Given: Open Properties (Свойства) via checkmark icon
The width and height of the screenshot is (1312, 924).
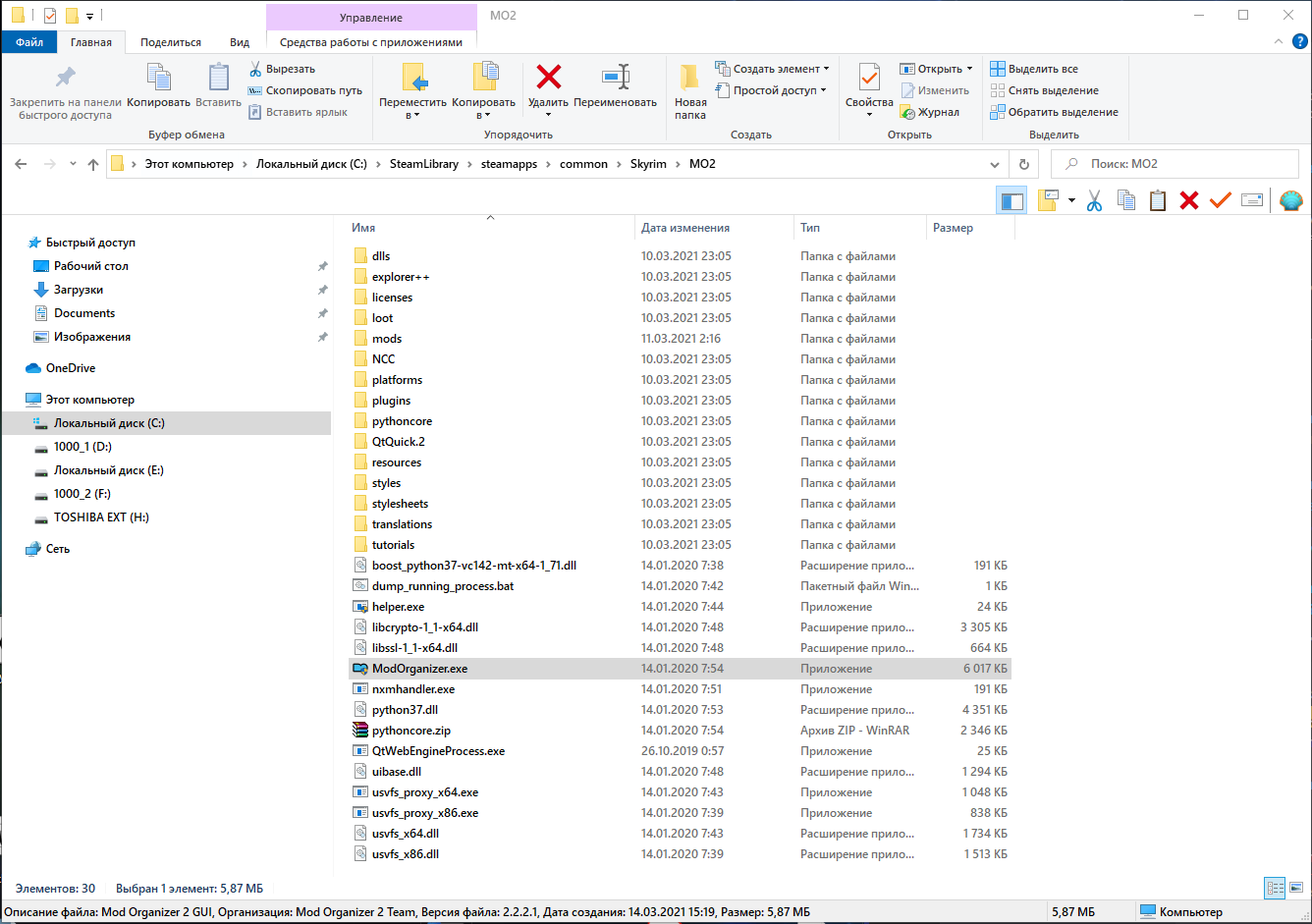Looking at the screenshot, I should click(x=869, y=78).
